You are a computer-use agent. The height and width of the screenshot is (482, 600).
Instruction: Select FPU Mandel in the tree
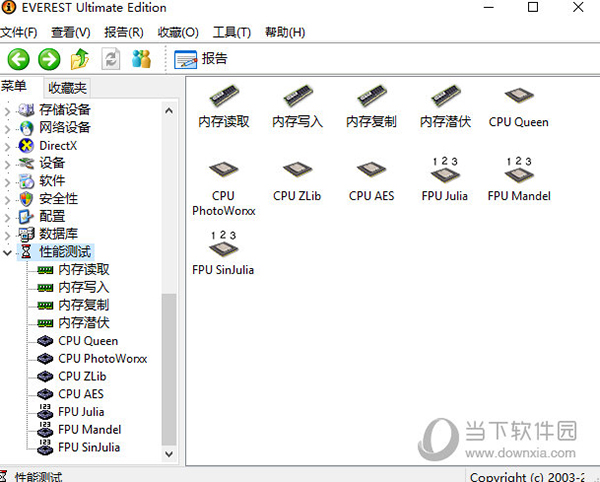point(90,430)
